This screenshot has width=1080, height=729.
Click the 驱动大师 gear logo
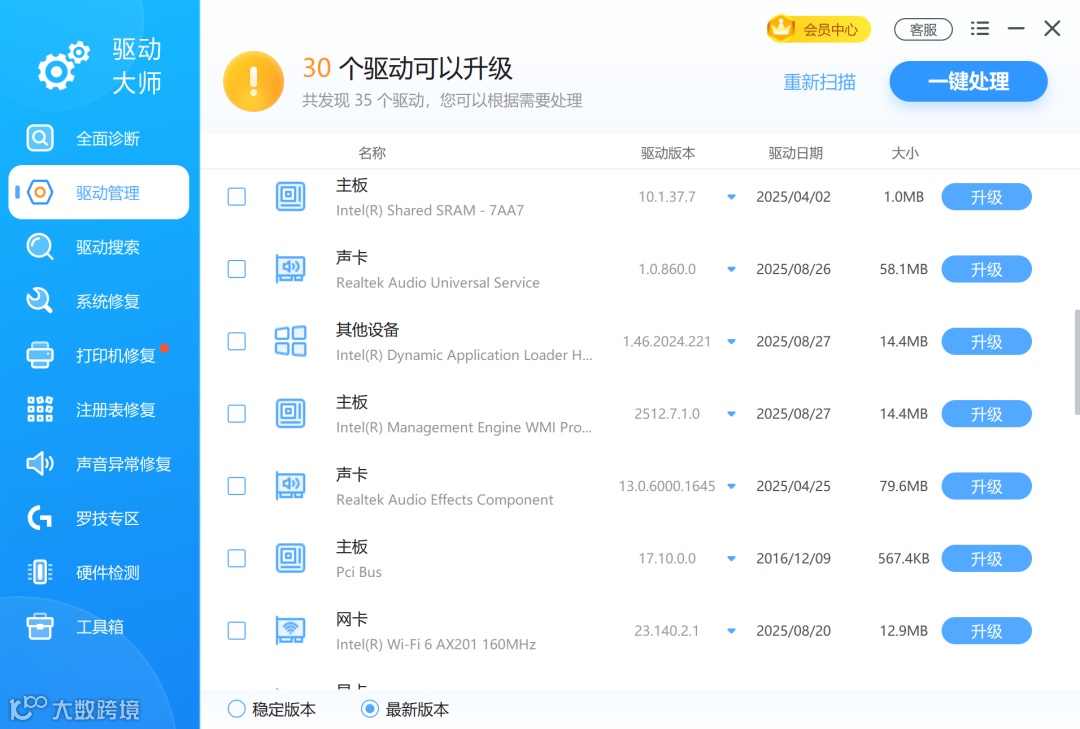point(63,66)
